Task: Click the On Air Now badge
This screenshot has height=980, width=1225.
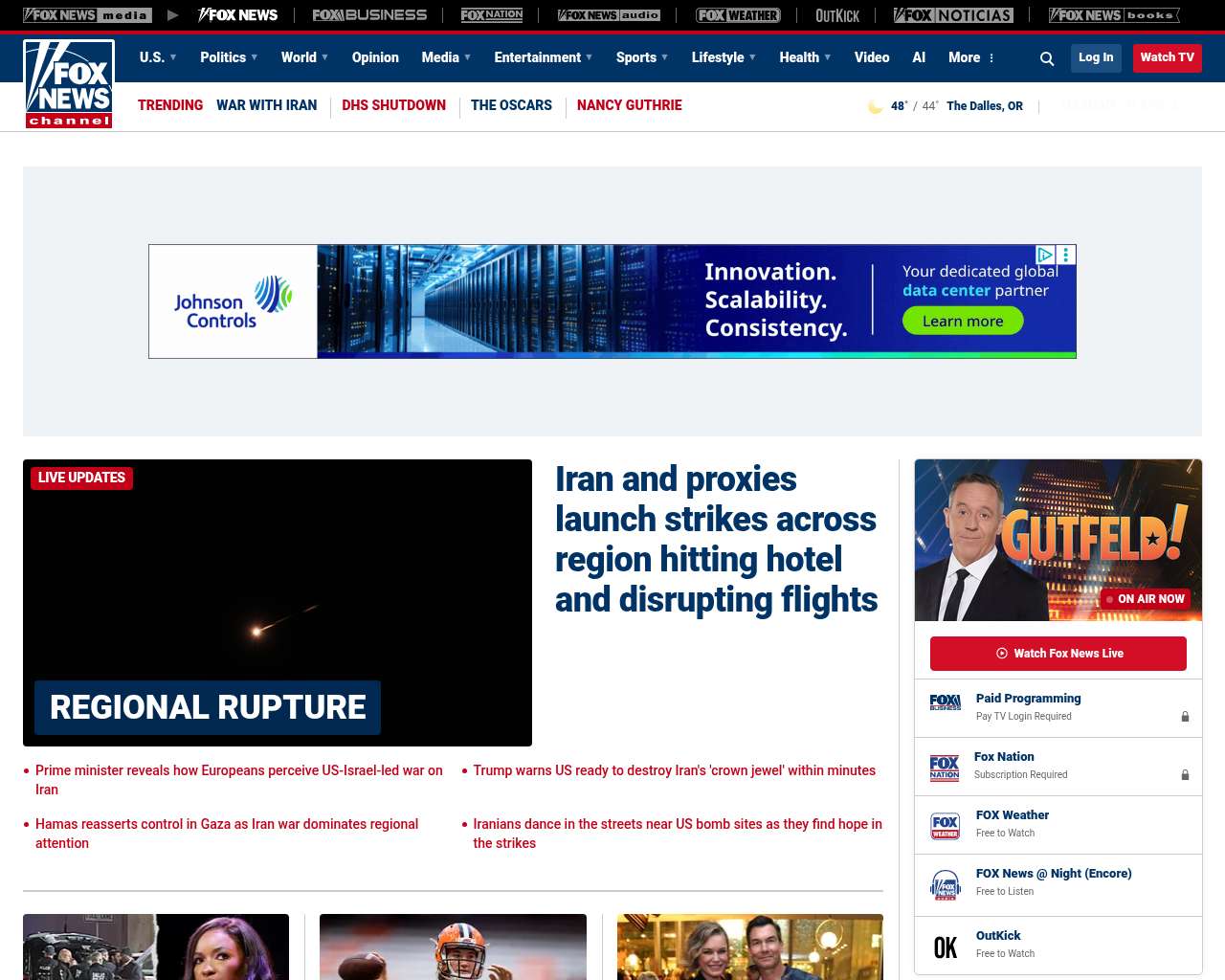Action: tap(1145, 599)
